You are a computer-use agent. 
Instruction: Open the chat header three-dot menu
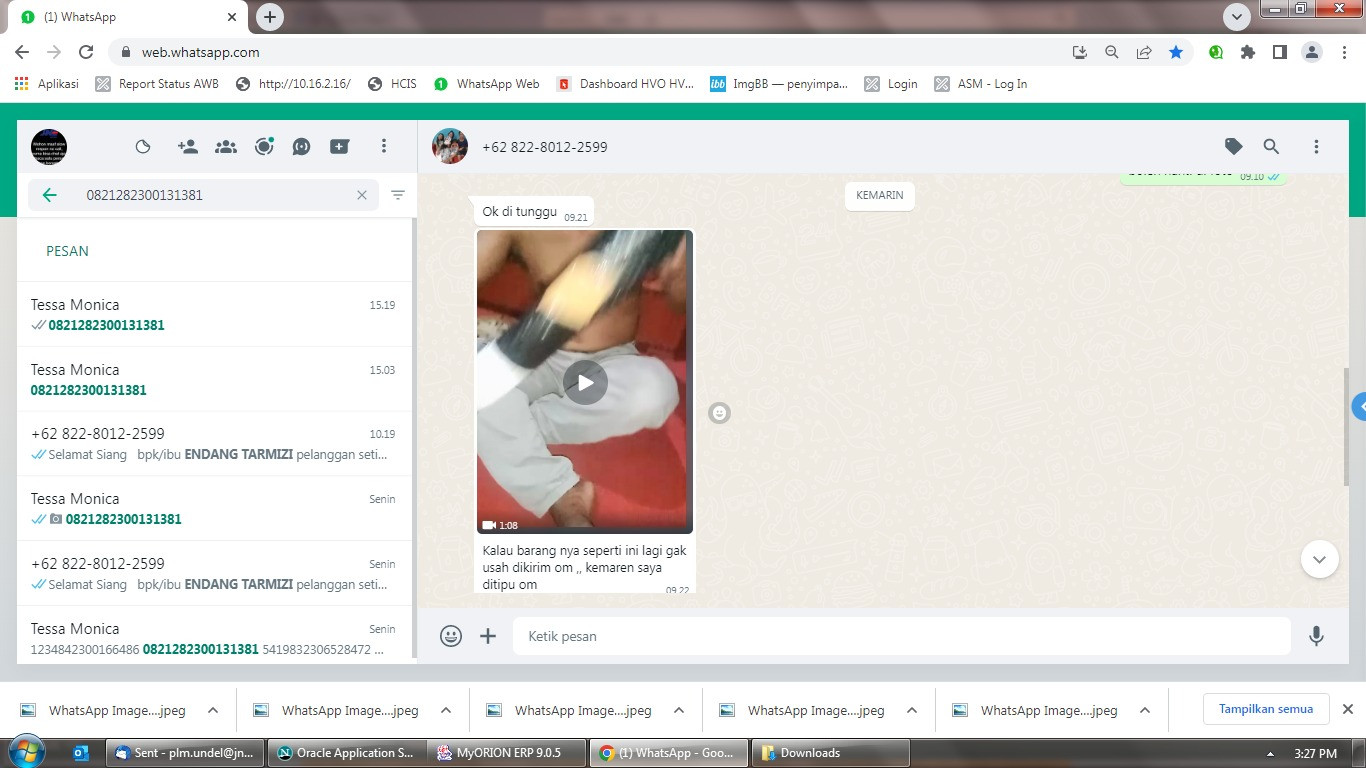[1316, 147]
